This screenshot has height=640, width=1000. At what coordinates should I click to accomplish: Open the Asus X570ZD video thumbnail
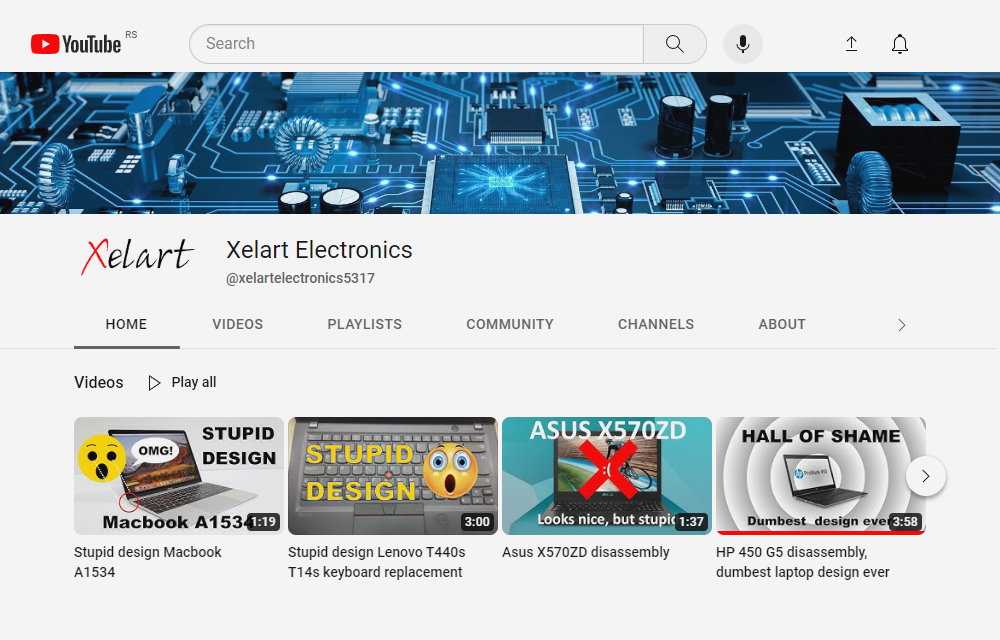(607, 476)
